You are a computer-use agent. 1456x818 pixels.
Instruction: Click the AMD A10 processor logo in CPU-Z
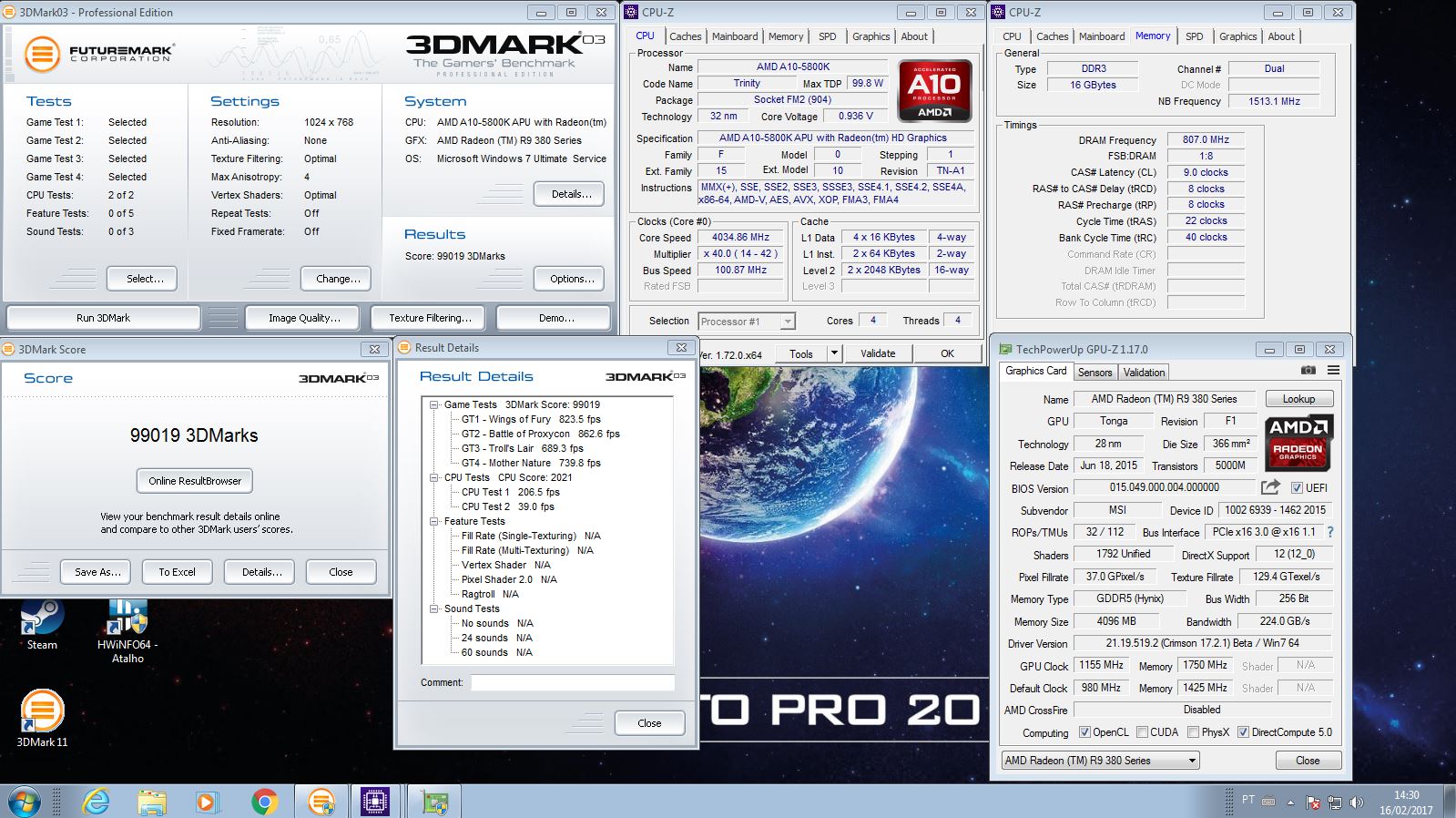[934, 91]
